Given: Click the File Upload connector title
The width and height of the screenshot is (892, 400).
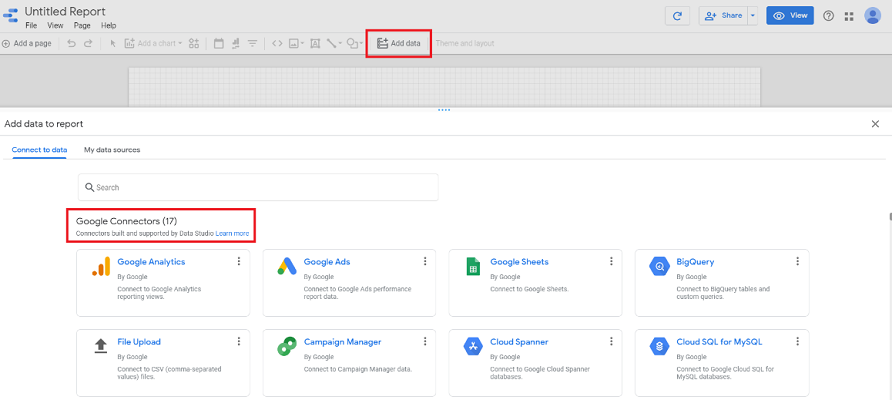Looking at the screenshot, I should pyautogui.click(x=139, y=342).
